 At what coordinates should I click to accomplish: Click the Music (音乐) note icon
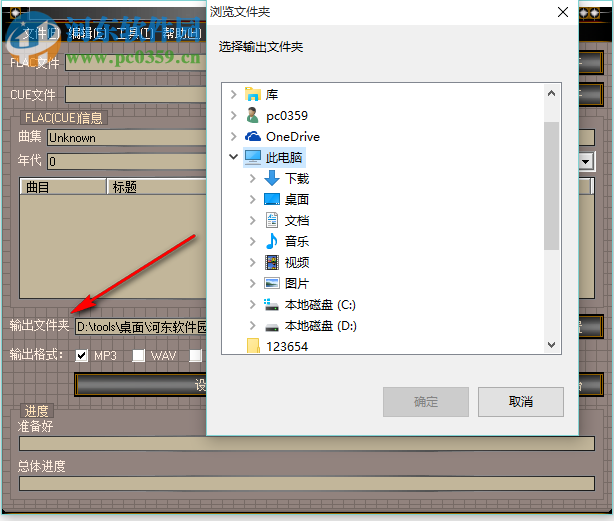point(272,241)
